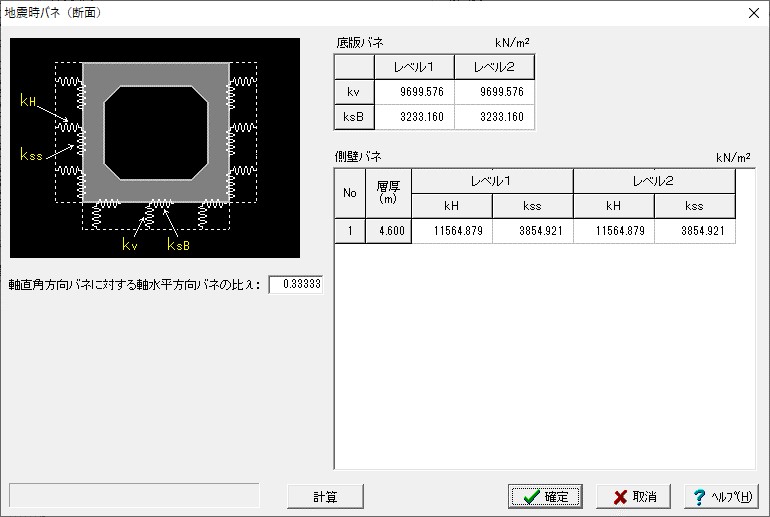Select layer thickness cell 4.600
The height and width of the screenshot is (517, 770).
pos(388,231)
